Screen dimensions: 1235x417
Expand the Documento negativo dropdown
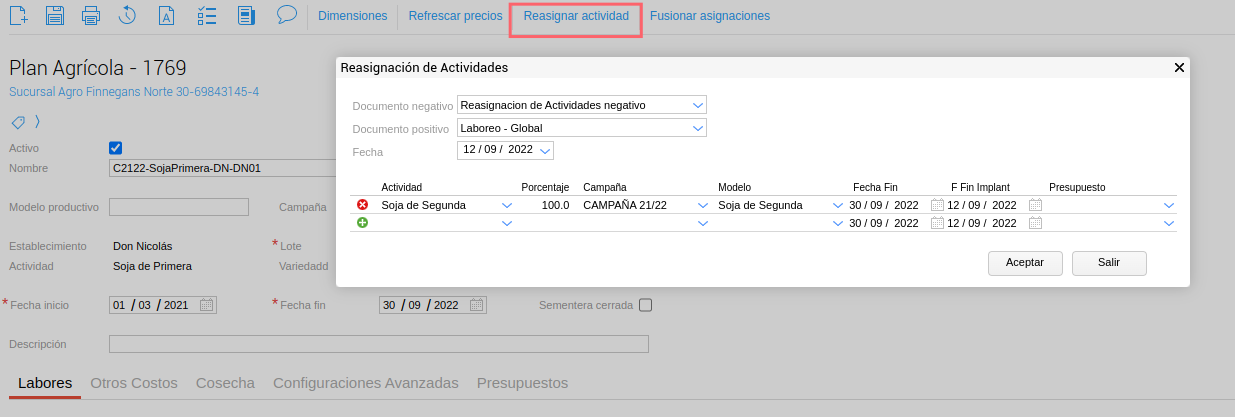[697, 104]
